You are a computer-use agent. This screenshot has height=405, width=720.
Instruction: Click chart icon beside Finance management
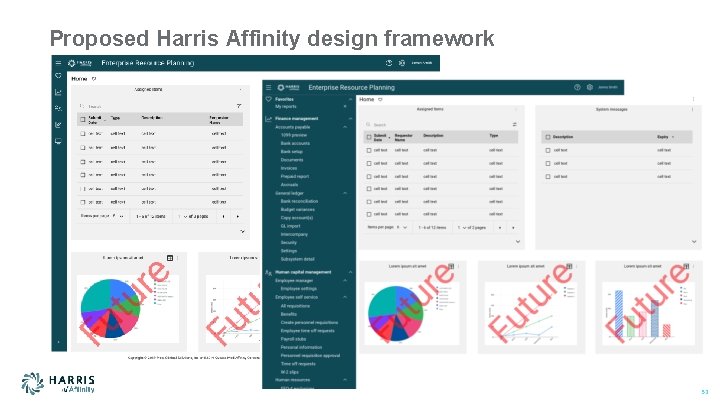[x=269, y=119]
